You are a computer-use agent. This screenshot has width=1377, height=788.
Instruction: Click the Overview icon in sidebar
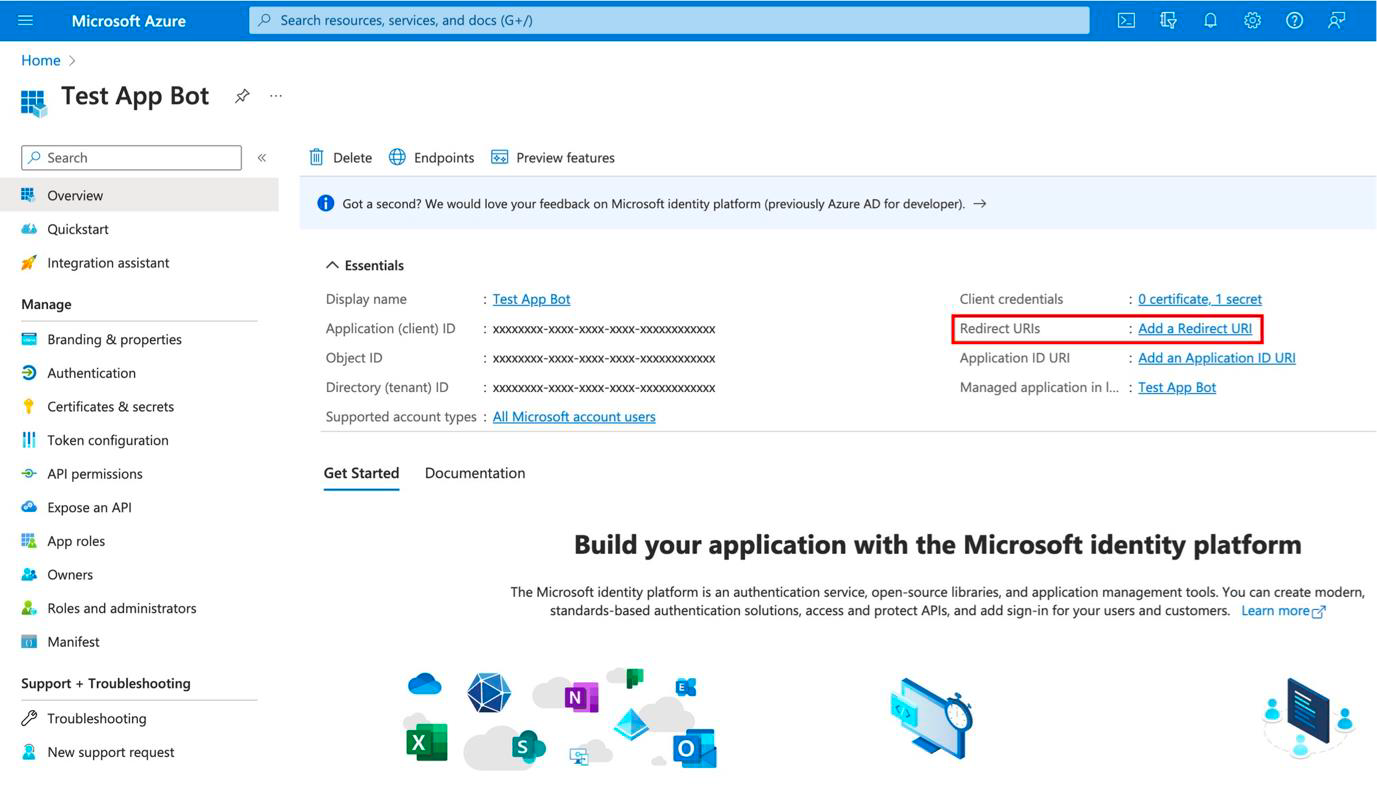(28, 195)
